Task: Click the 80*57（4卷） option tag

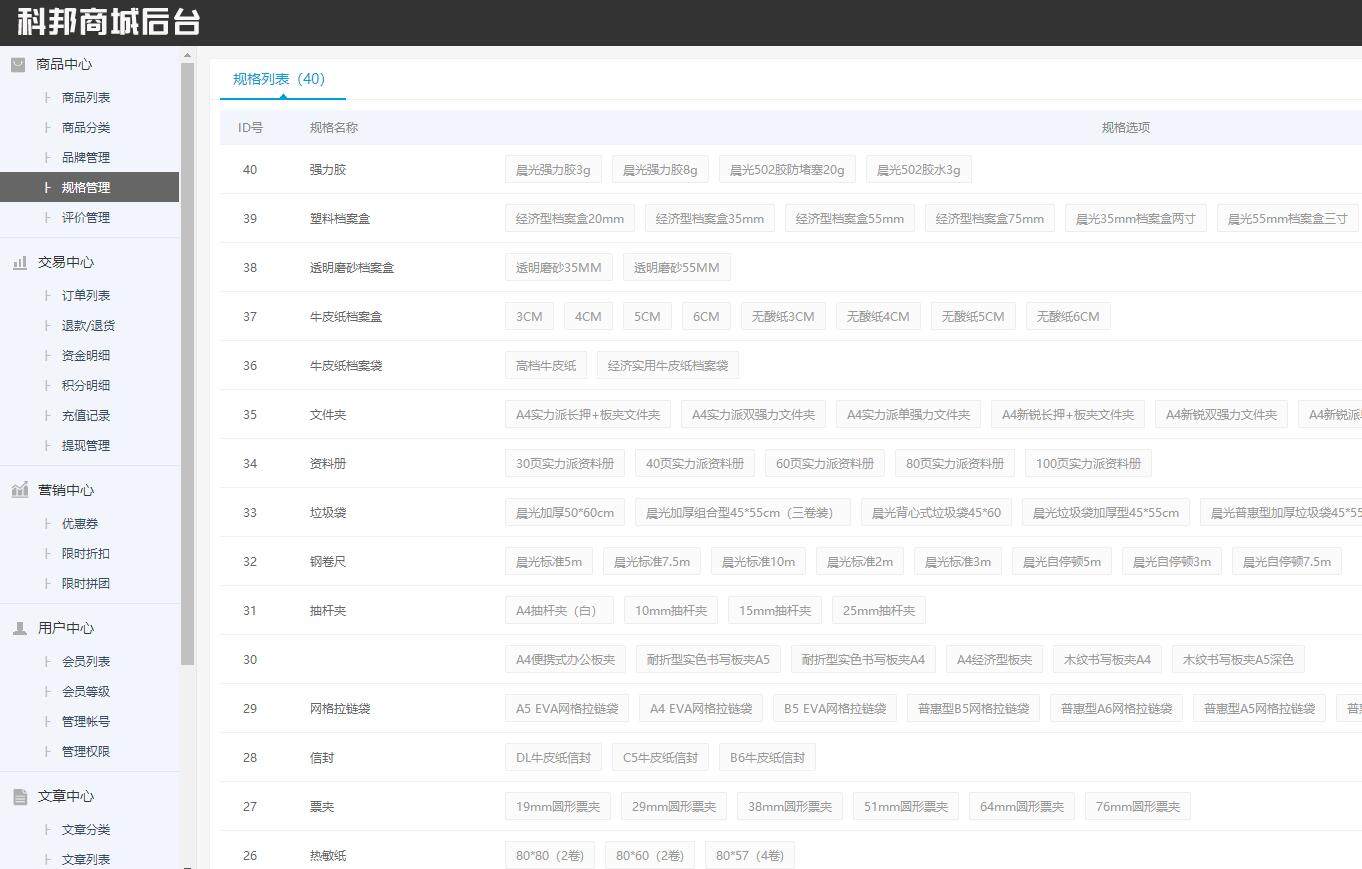Action: coord(750,856)
